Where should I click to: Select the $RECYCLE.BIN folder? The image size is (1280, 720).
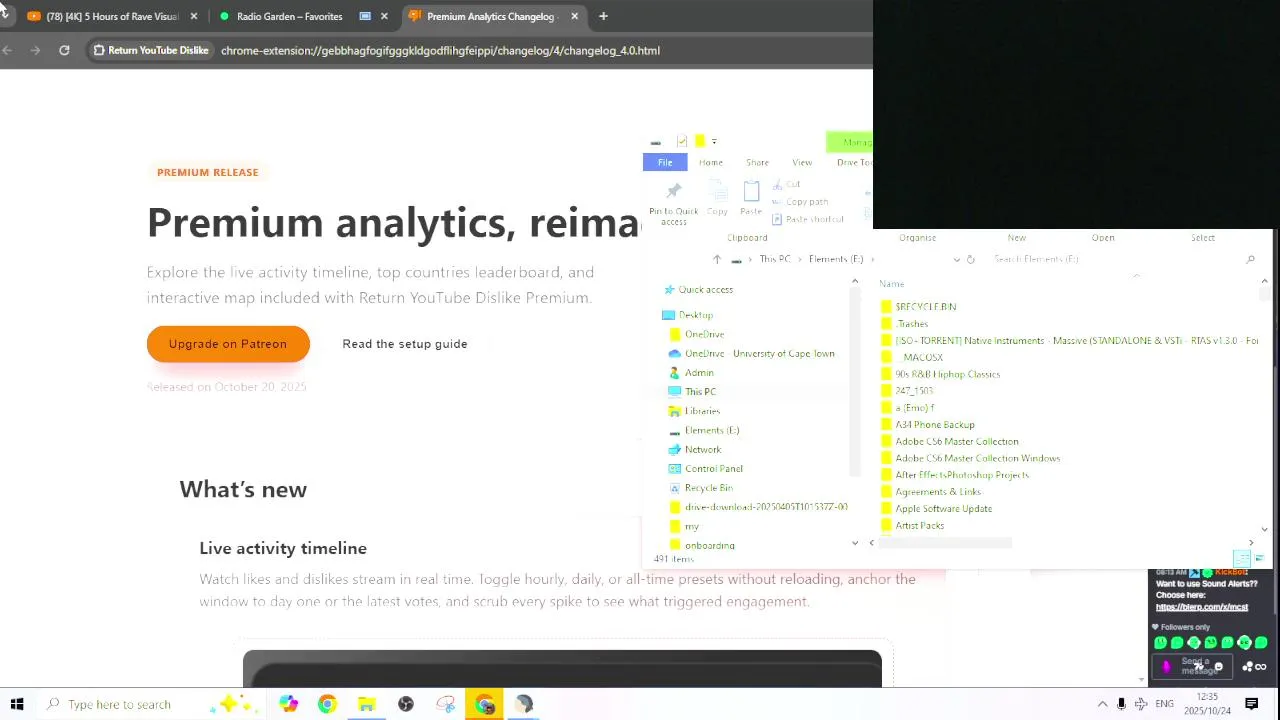click(x=918, y=307)
